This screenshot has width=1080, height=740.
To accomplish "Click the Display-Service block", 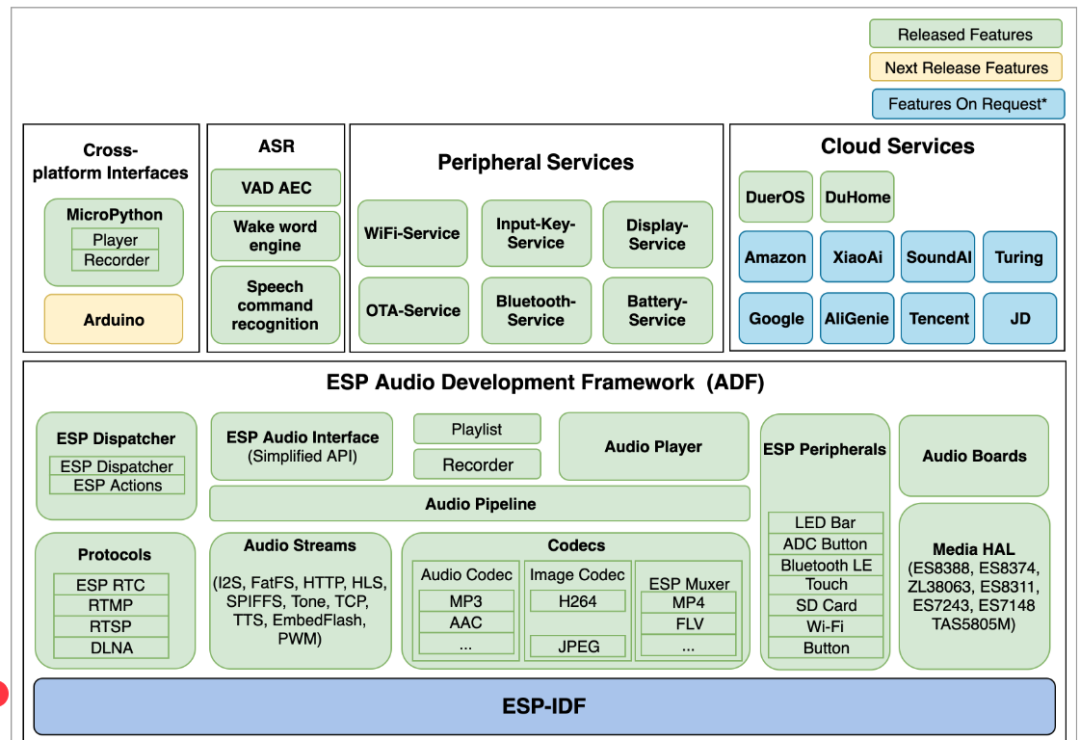I will point(657,234).
